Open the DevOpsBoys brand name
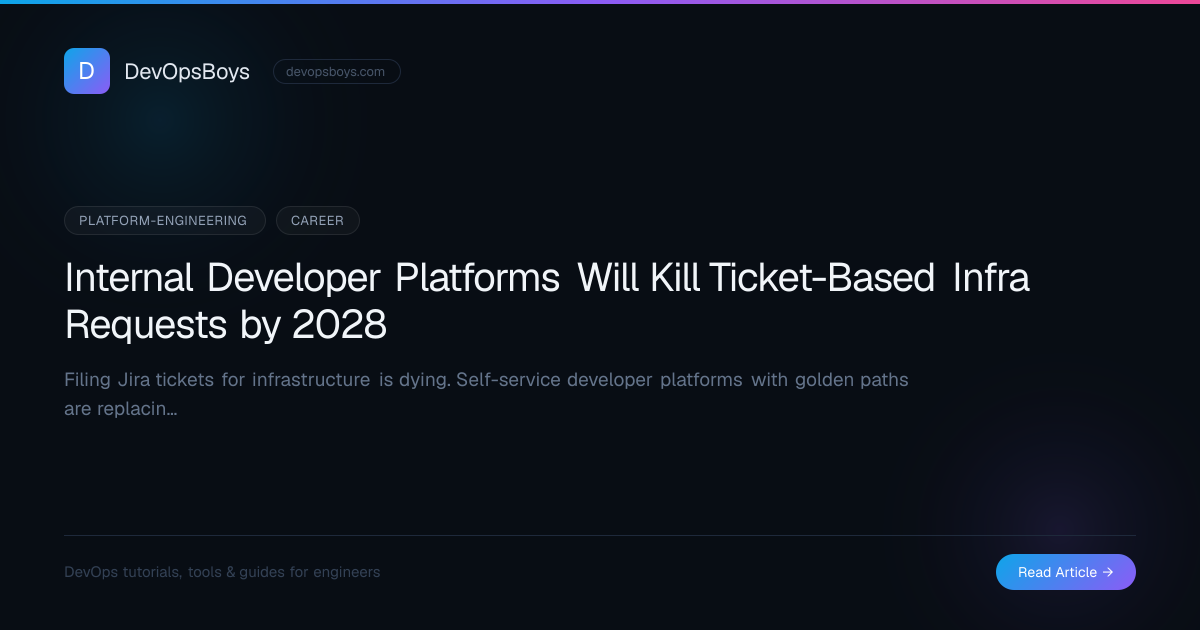 coord(187,71)
